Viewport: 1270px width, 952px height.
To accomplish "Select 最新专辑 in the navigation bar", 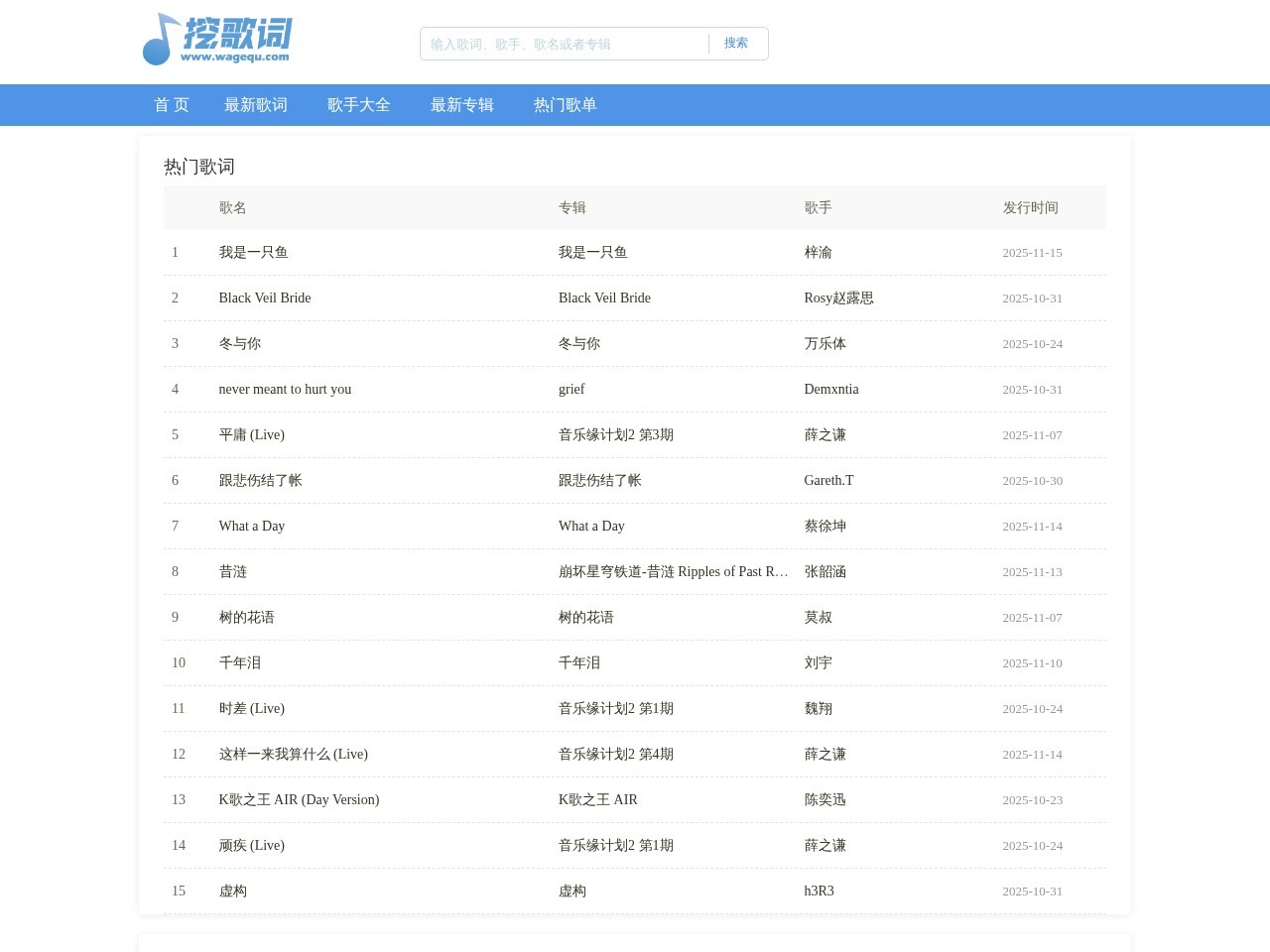I will point(461,105).
